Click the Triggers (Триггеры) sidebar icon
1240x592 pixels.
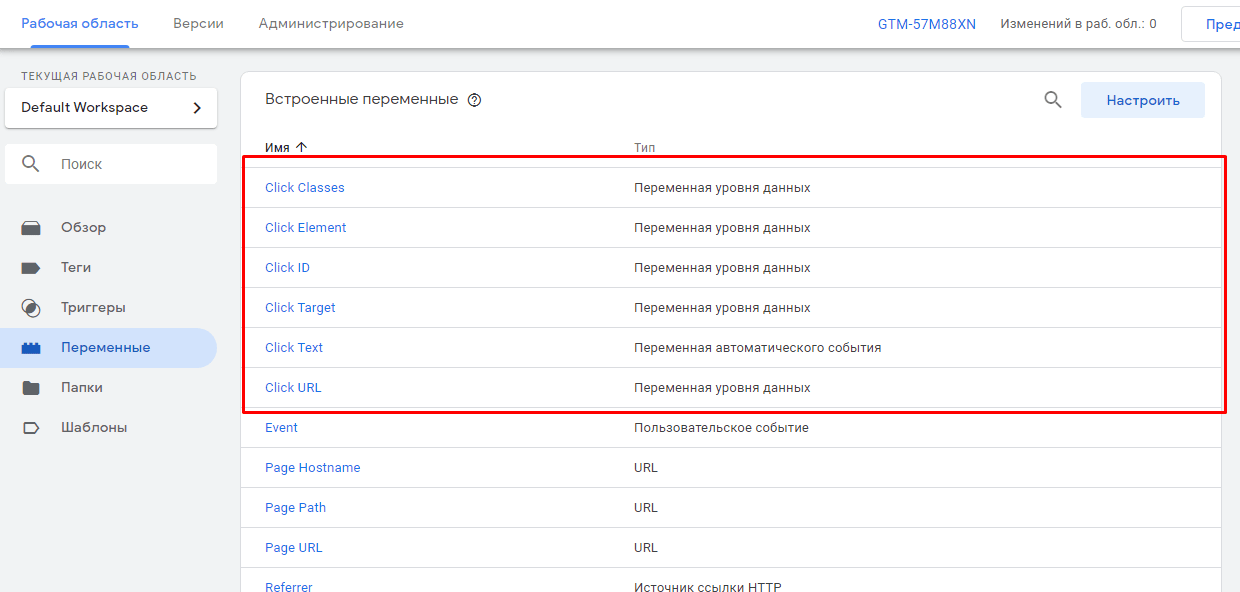pyautogui.click(x=31, y=308)
